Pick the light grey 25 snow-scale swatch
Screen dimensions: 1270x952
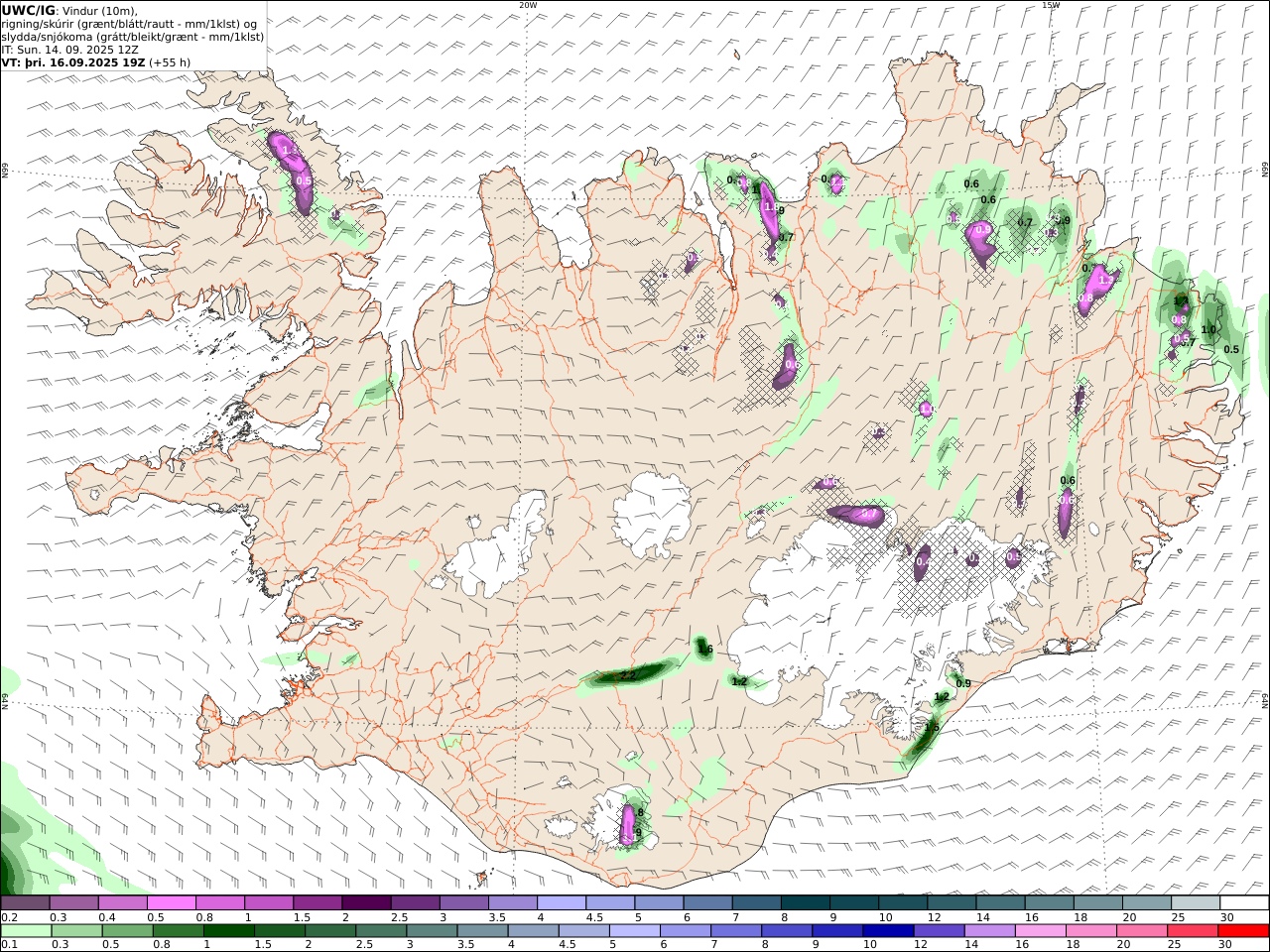(1195, 903)
